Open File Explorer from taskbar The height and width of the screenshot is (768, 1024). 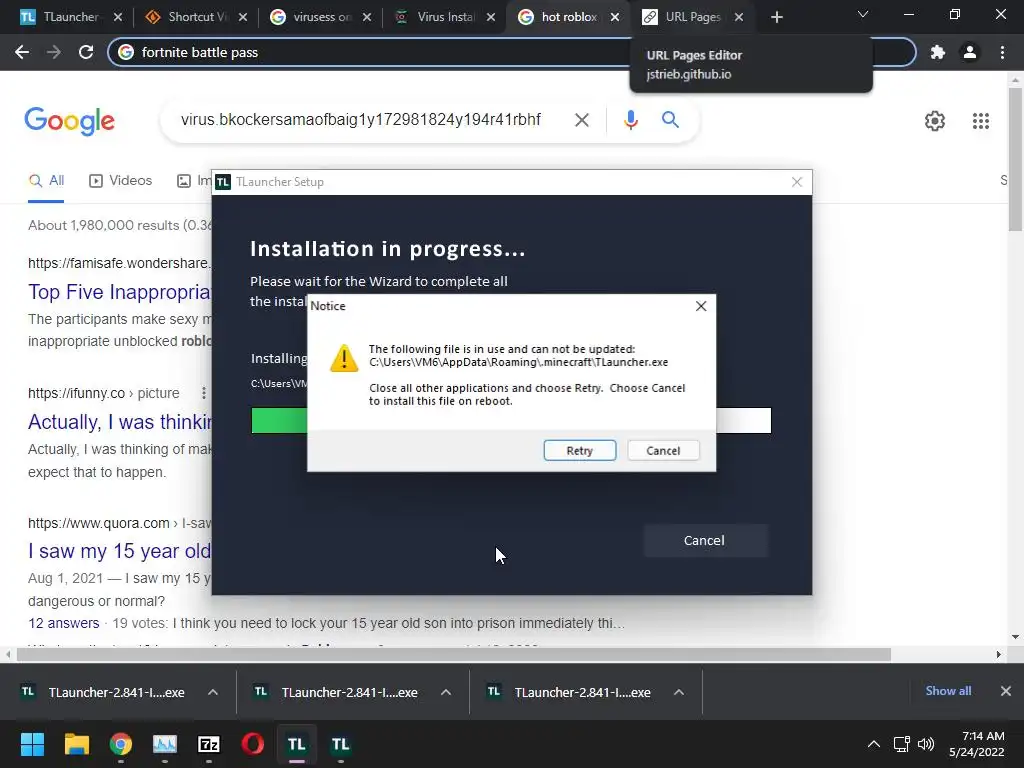pyautogui.click(x=76, y=744)
